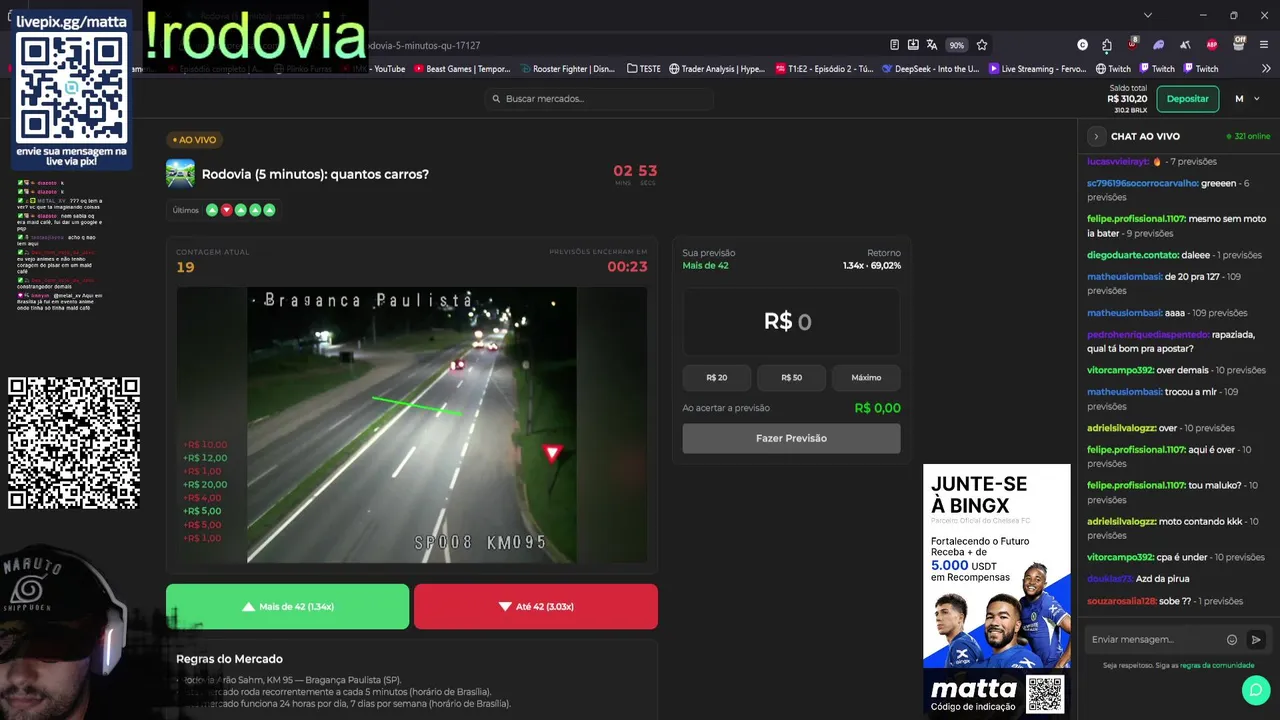This screenshot has width=1280, height=720.
Task: Click the Fazer Previsão button
Action: 791,438
